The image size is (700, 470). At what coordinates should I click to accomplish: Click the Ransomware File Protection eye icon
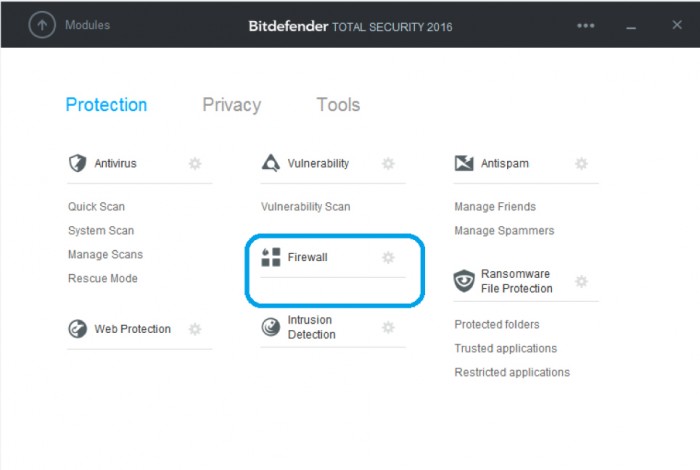click(x=464, y=281)
